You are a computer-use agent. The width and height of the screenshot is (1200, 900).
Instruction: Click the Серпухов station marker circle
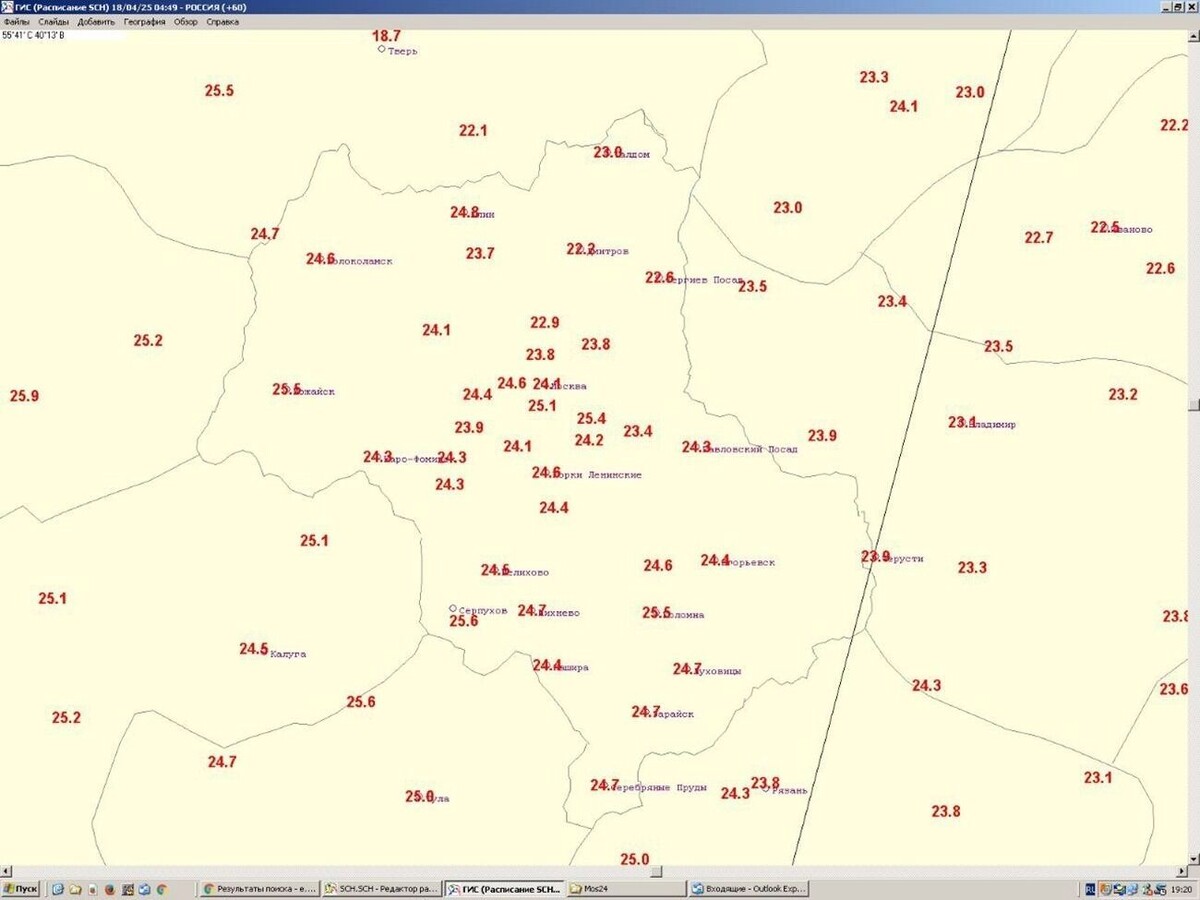click(x=452, y=608)
